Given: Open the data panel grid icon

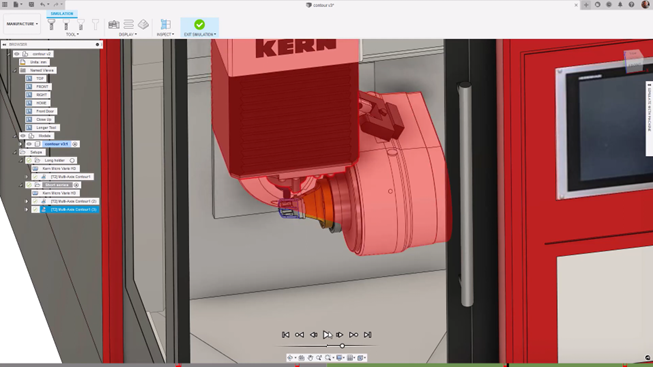Looking at the screenshot, I should (5, 5).
